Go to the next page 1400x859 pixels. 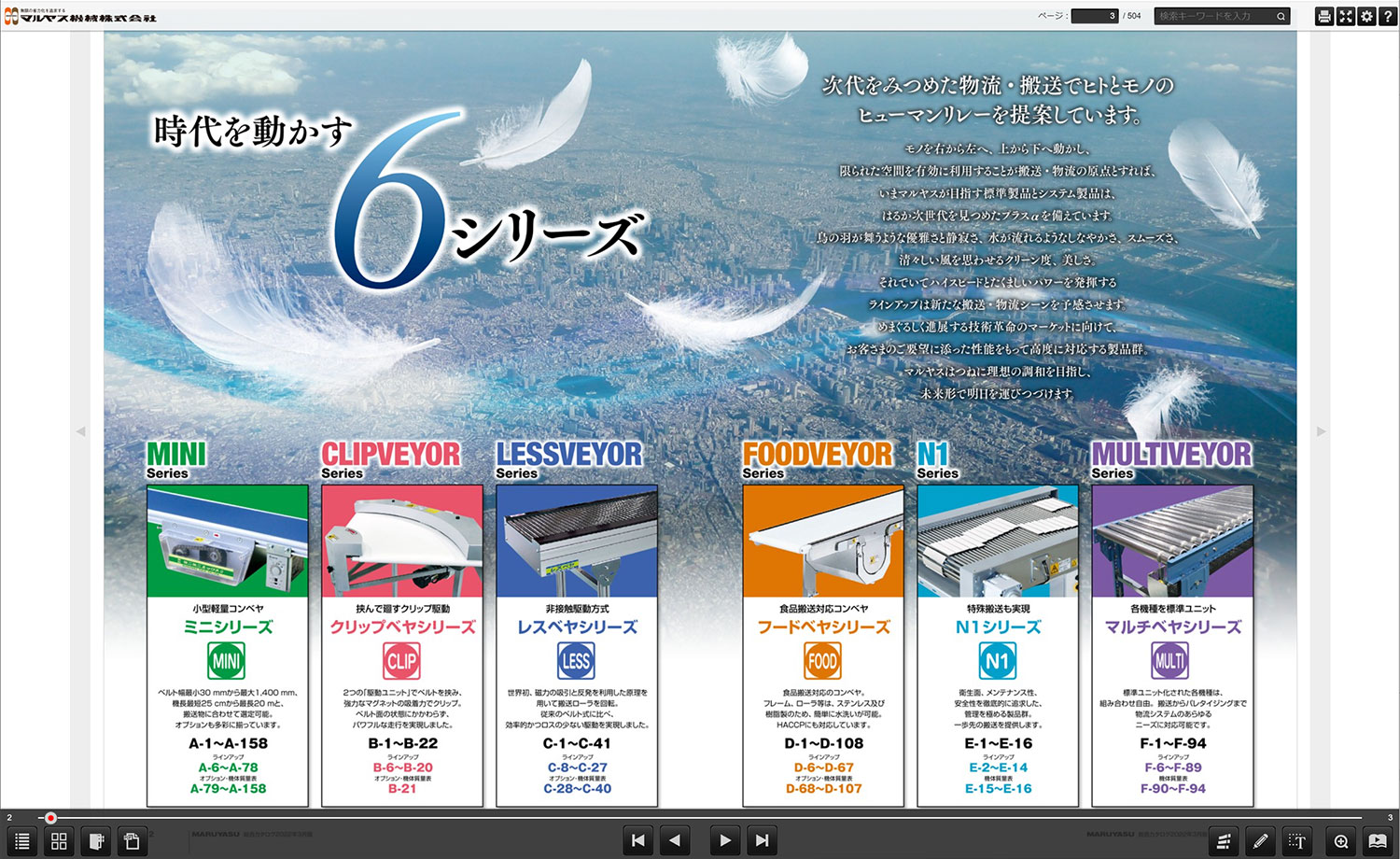tap(725, 840)
